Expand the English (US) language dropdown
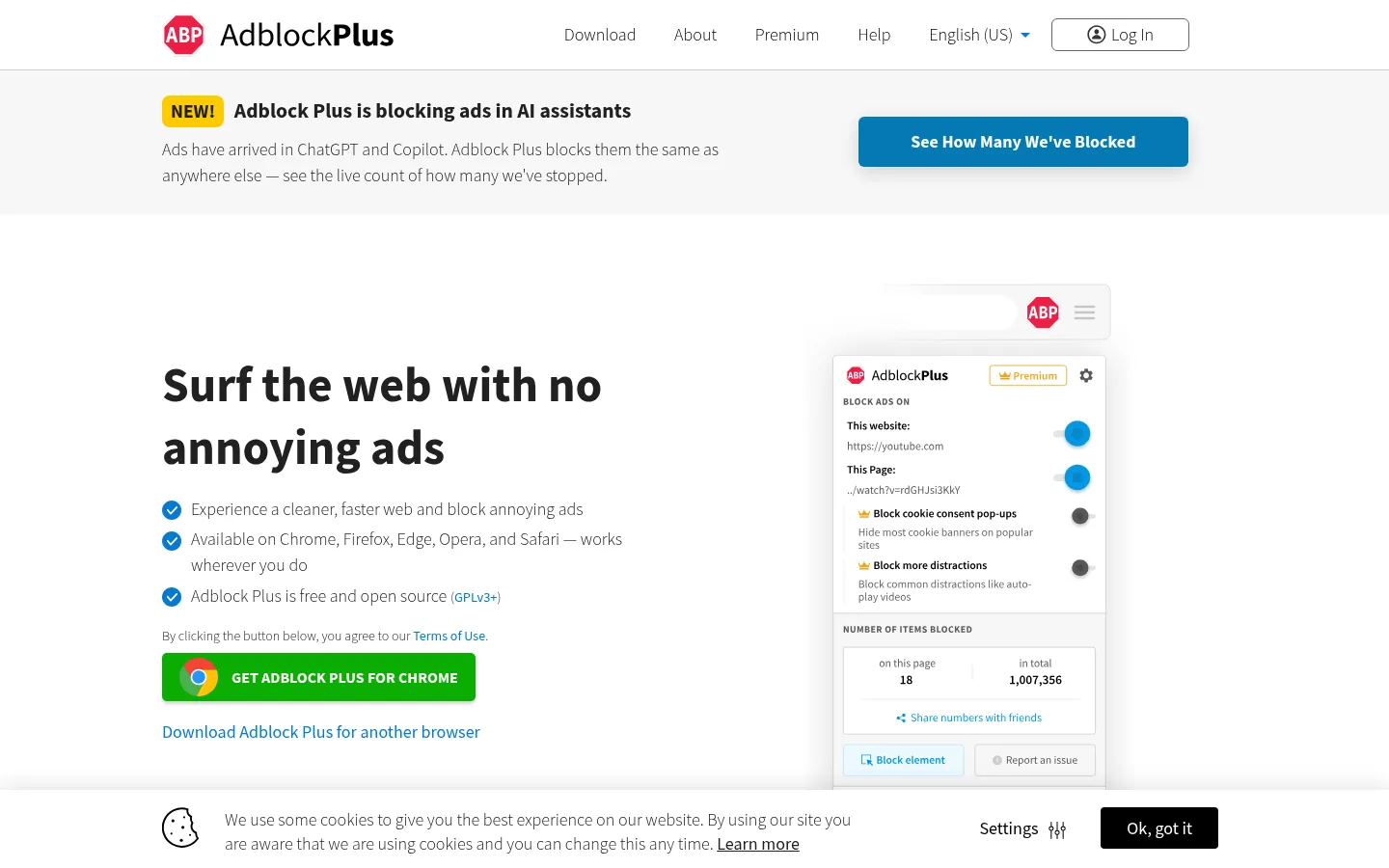The width and height of the screenshot is (1389, 868). click(979, 35)
